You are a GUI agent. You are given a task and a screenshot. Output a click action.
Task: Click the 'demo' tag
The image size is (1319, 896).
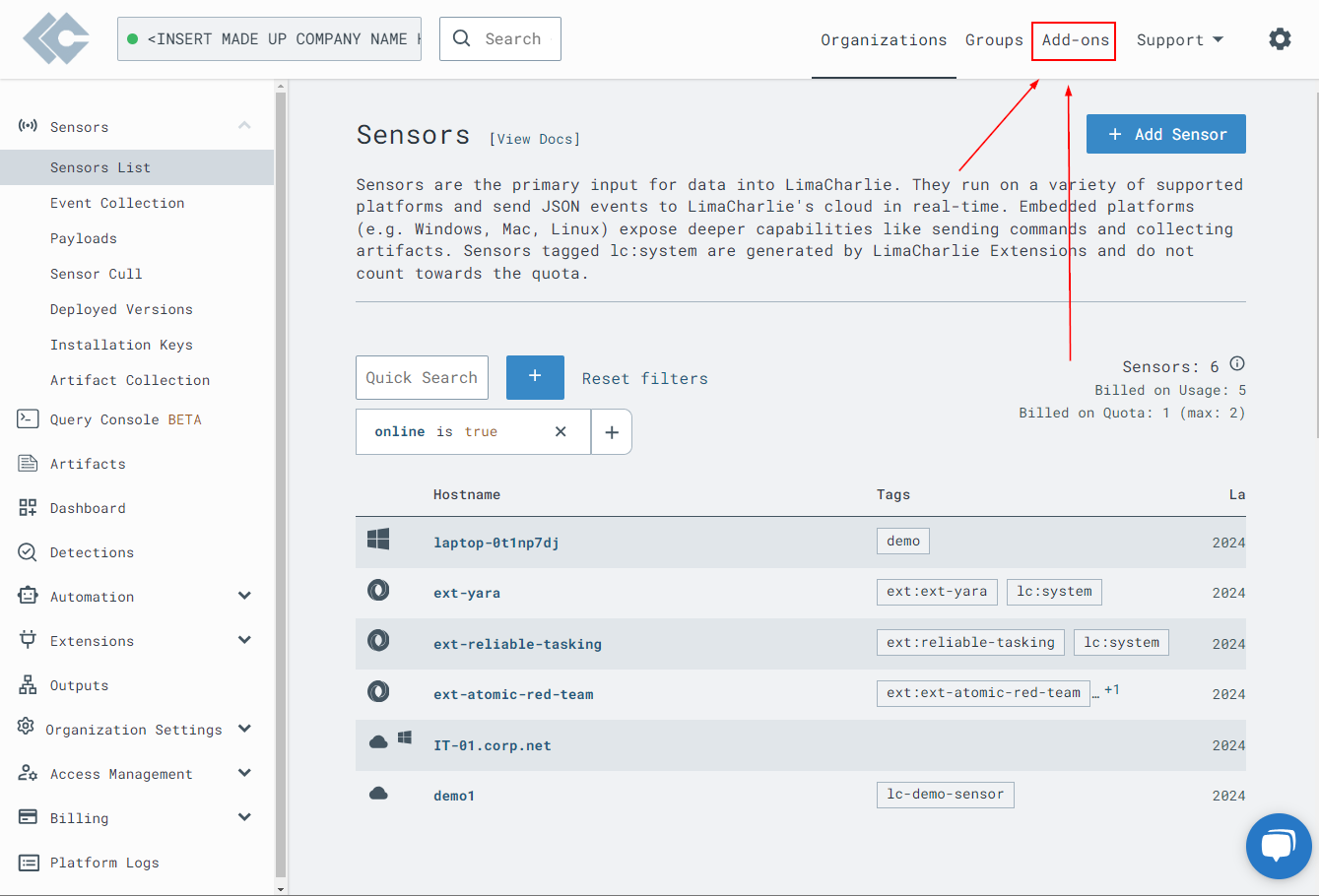coord(903,541)
